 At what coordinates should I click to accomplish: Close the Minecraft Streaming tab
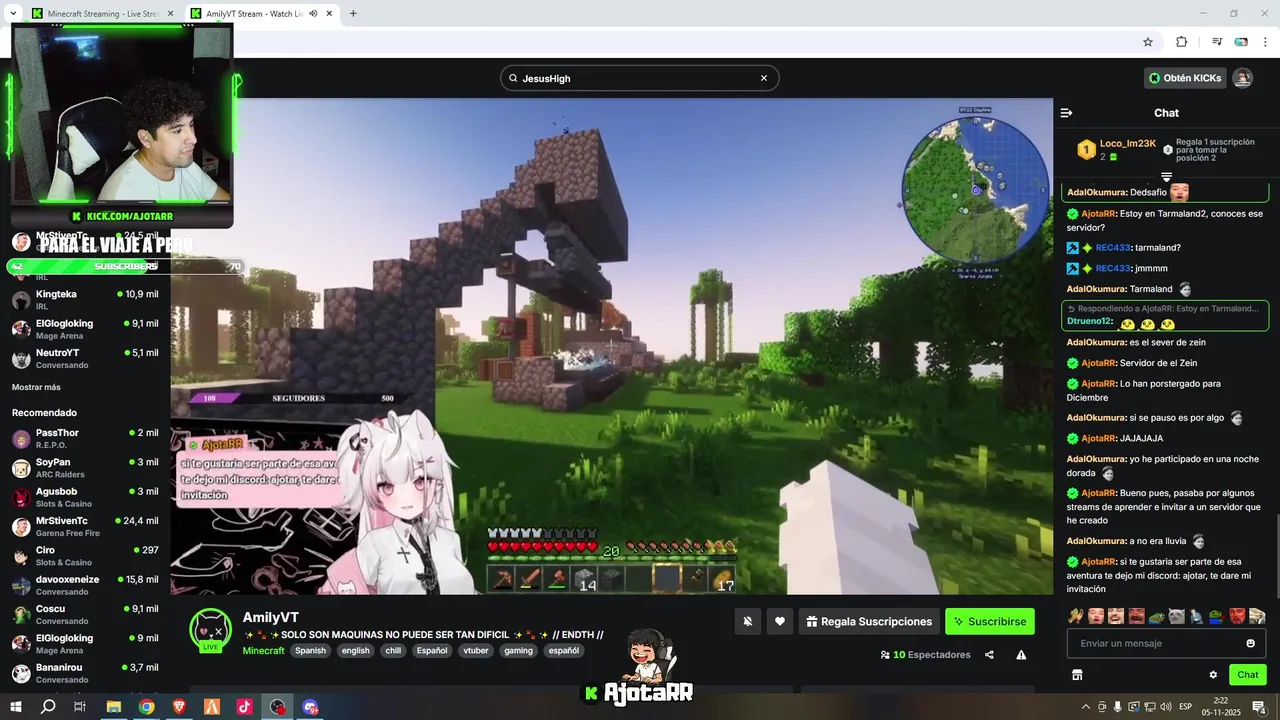click(170, 14)
